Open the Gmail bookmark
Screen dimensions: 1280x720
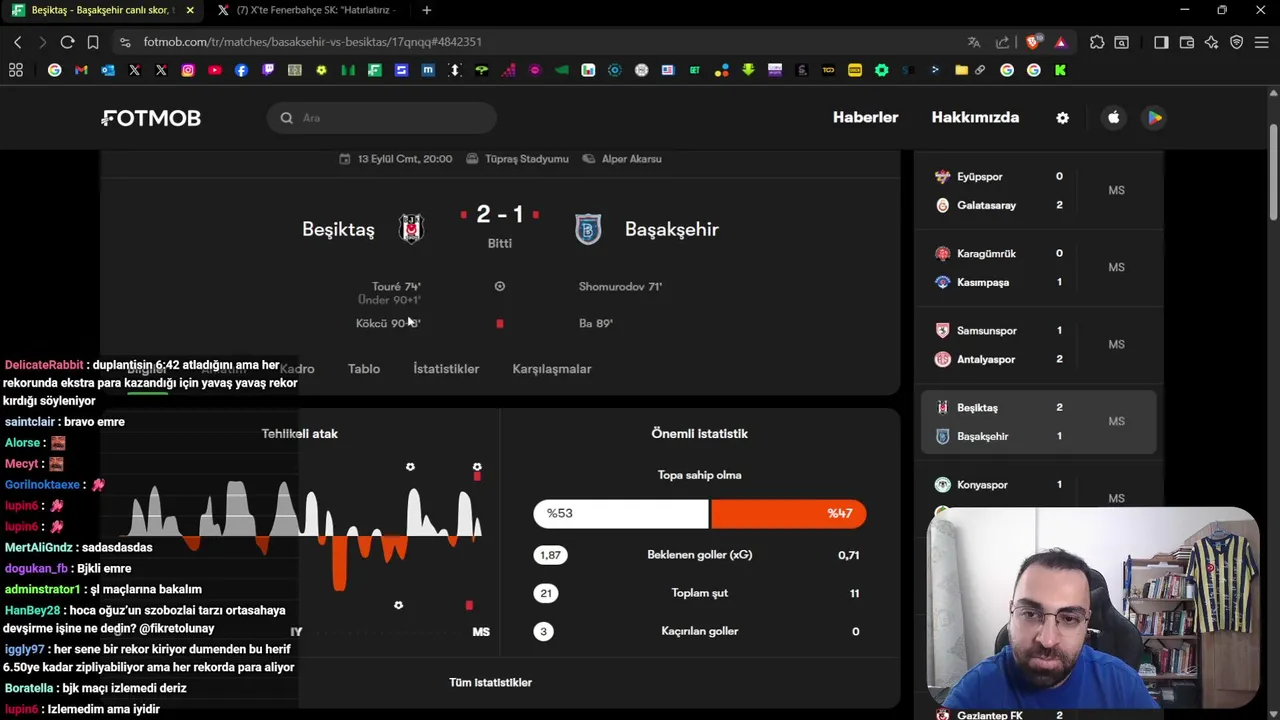(x=81, y=70)
